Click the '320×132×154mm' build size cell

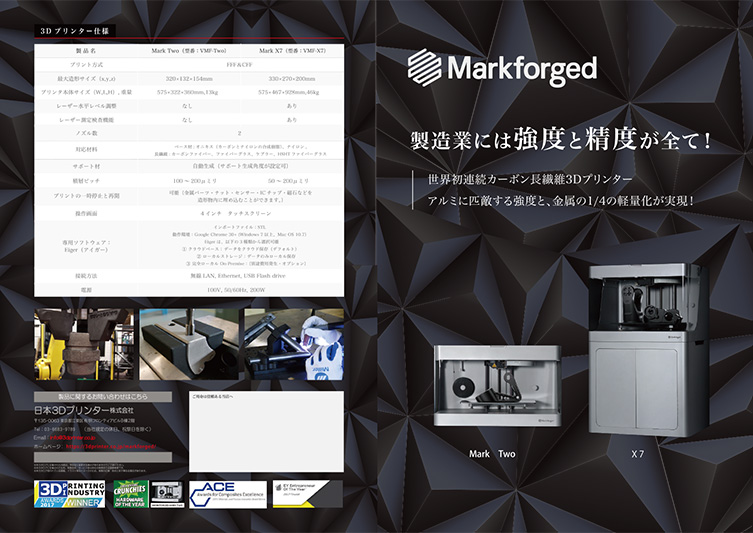click(x=189, y=78)
